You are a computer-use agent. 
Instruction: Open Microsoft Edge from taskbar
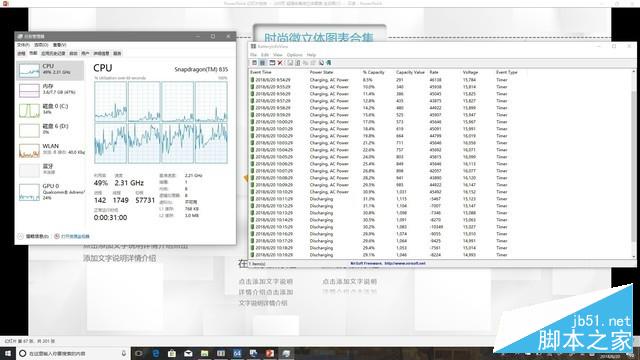[156, 353]
